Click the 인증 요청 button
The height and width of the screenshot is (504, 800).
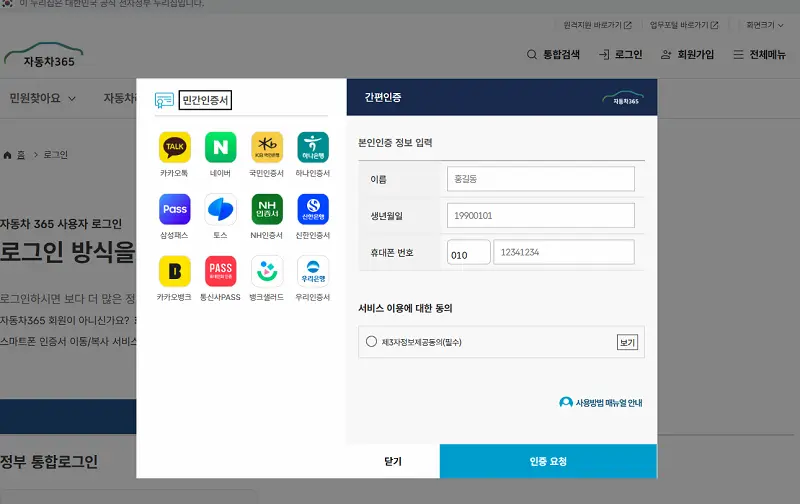(x=548, y=461)
